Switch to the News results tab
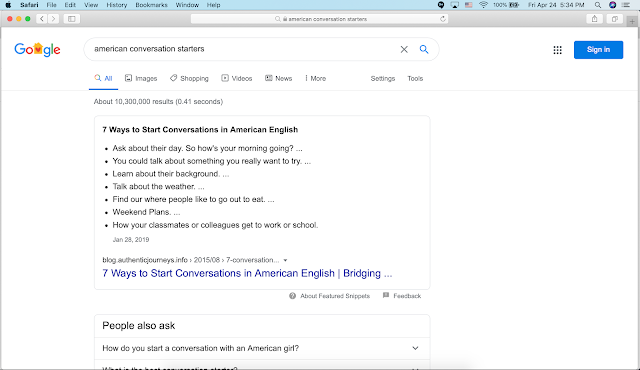This screenshot has width=640, height=370. click(278, 78)
